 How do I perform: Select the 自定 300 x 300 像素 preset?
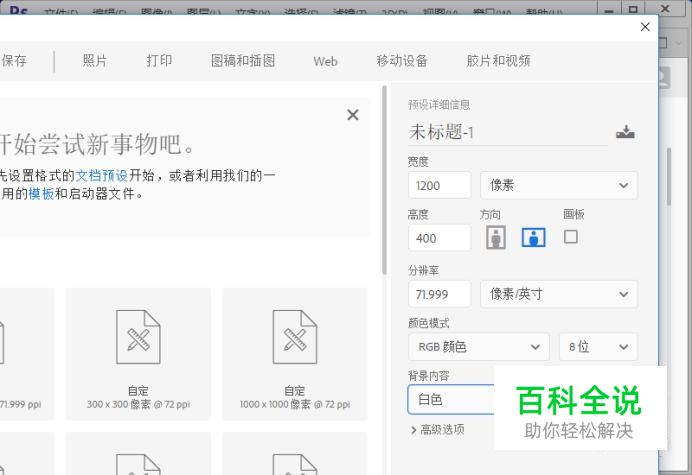[x=138, y=354]
